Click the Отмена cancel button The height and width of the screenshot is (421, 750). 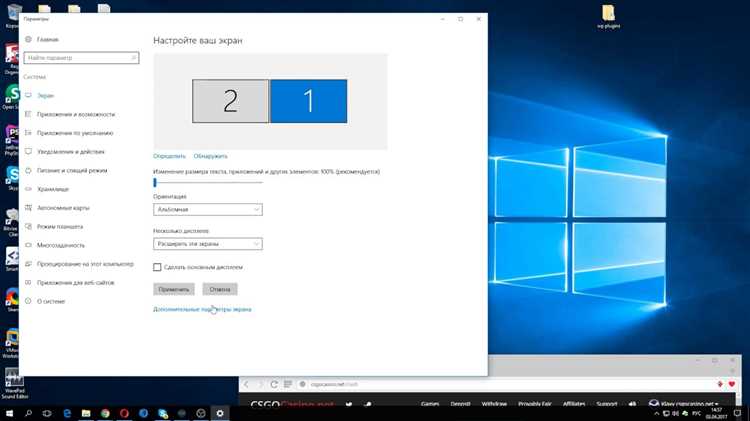click(x=220, y=289)
